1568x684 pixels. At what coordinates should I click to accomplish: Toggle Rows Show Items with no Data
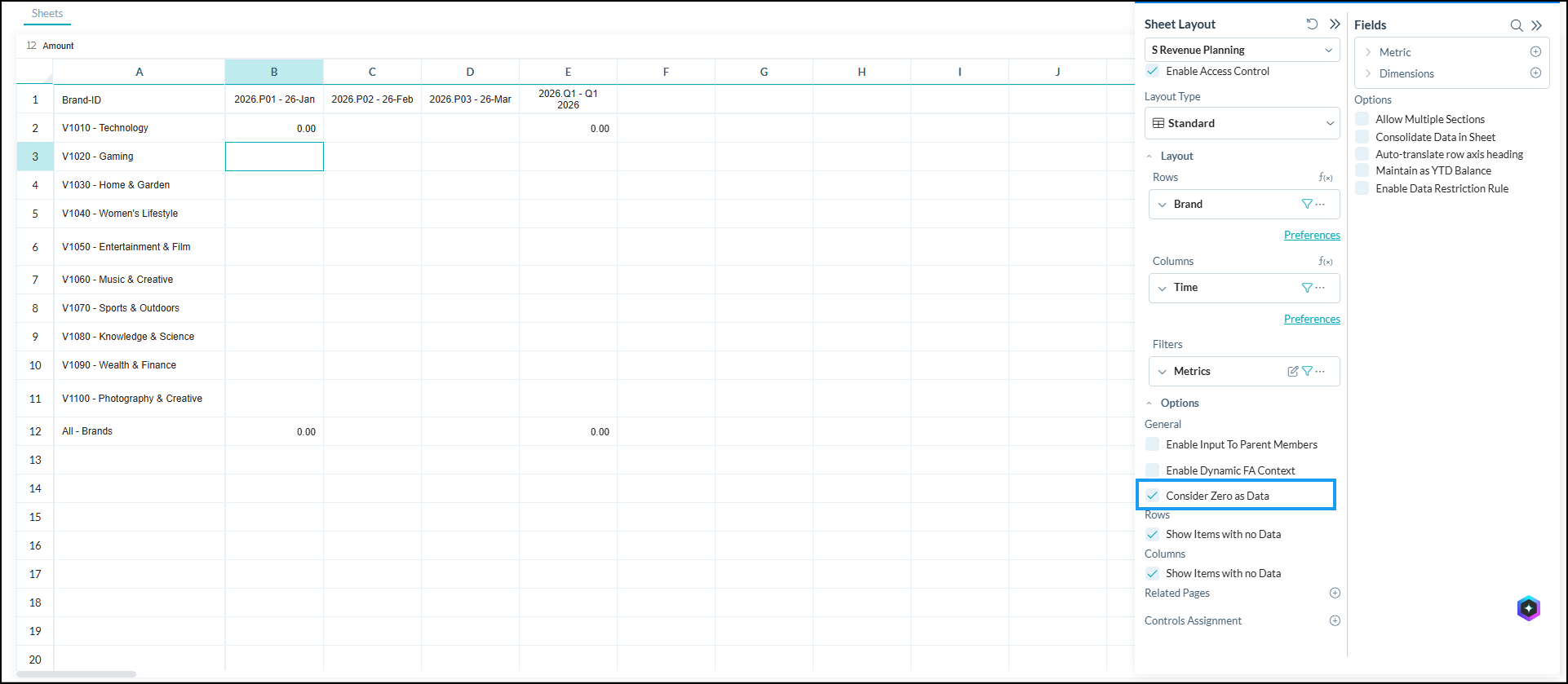tap(1152, 534)
